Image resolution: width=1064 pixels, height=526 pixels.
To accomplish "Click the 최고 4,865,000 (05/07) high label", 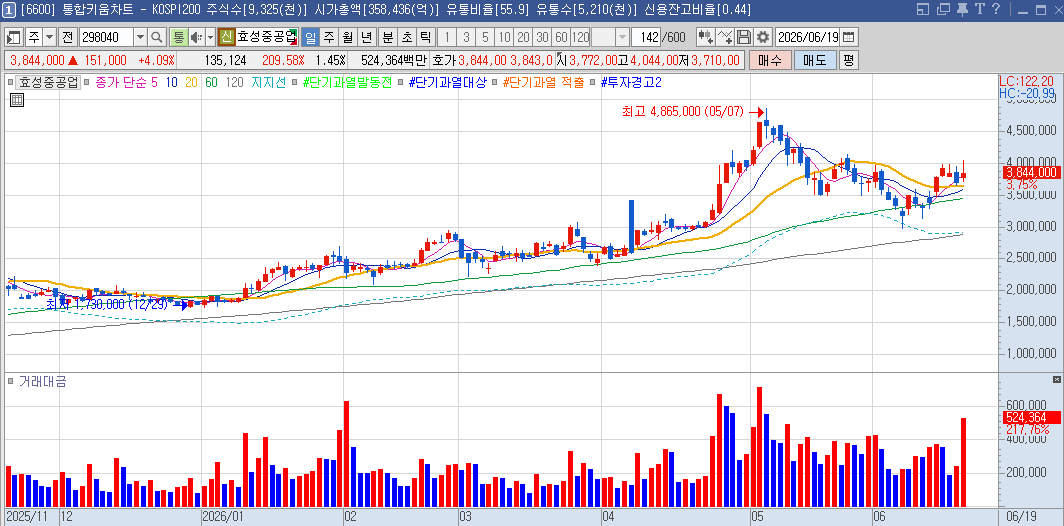I will pos(683,111).
